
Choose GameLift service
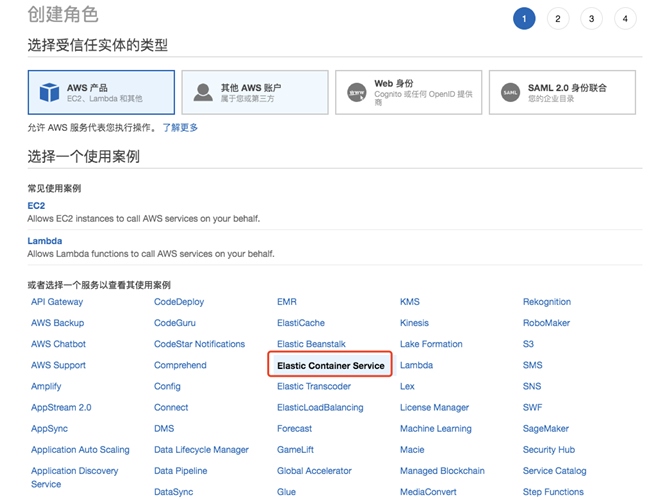pos(296,450)
